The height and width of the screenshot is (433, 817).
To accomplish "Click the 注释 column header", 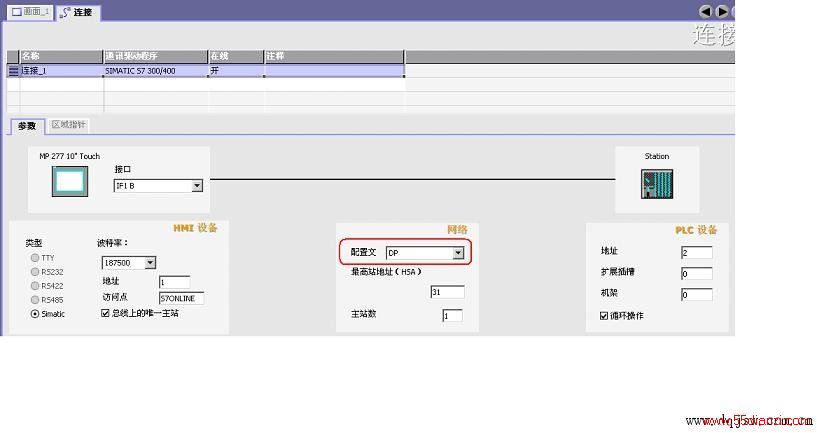I will [x=334, y=56].
